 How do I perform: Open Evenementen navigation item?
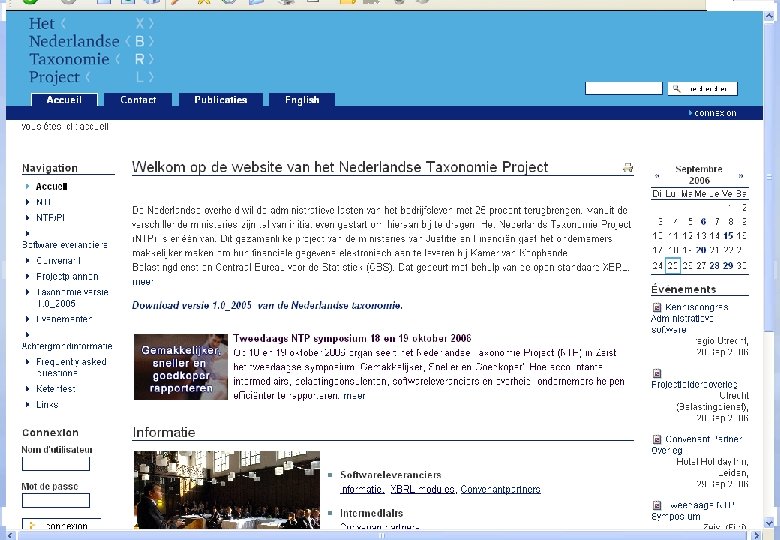pyautogui.click(x=64, y=319)
